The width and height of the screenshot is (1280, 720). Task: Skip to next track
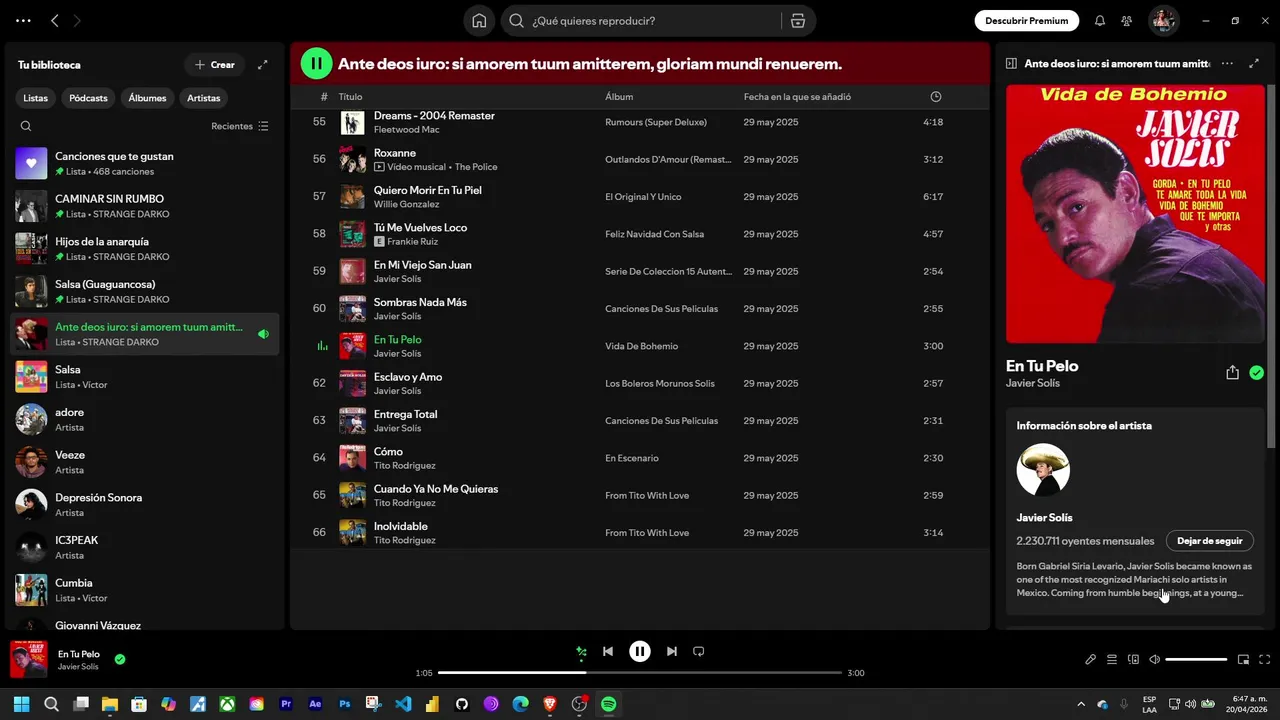(x=672, y=651)
